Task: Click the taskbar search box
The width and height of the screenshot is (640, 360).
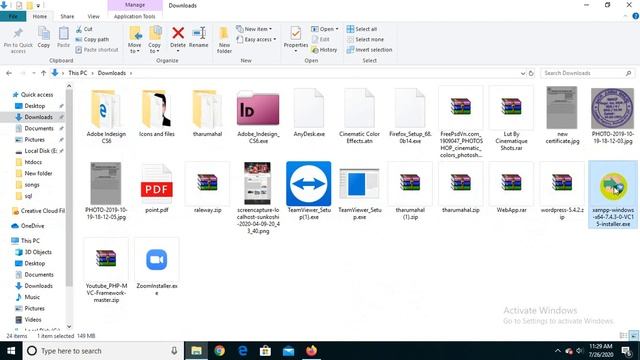Action: point(102,351)
